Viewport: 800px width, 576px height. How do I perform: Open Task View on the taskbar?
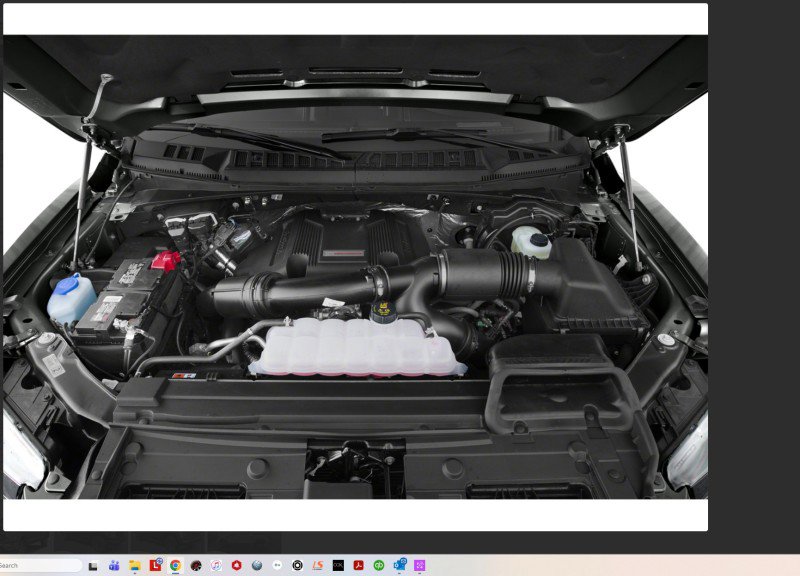click(93, 565)
